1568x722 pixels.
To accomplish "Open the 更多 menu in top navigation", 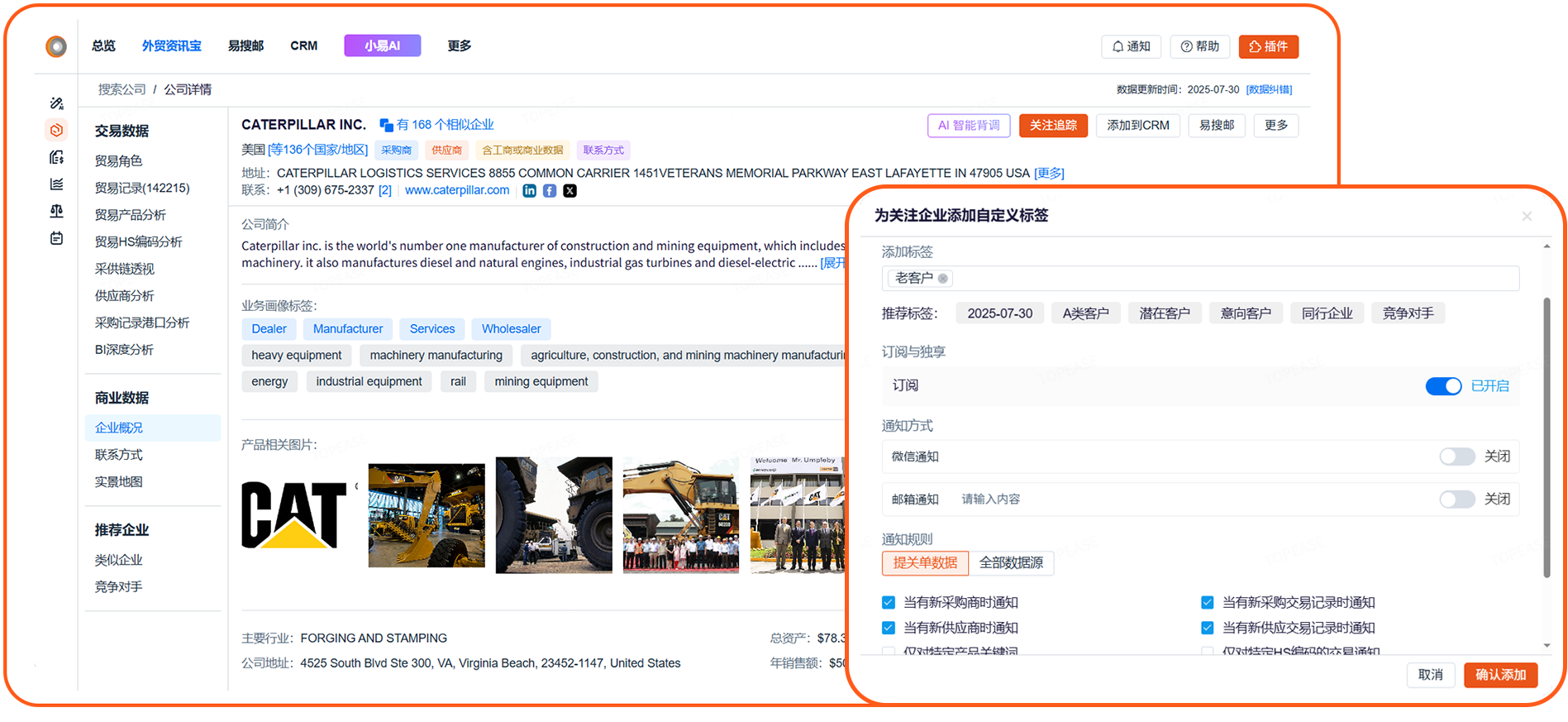I will coord(459,46).
